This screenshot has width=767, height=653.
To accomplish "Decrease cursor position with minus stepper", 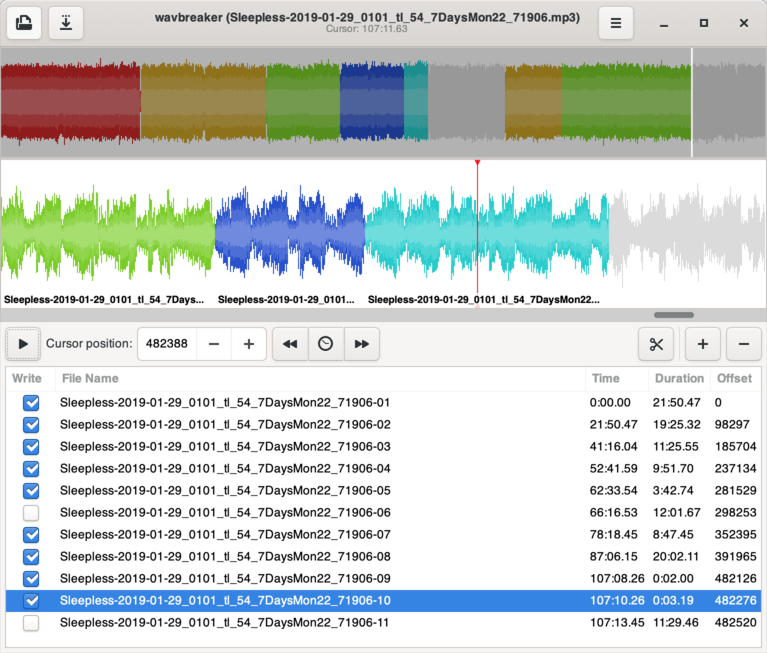I will [213, 344].
